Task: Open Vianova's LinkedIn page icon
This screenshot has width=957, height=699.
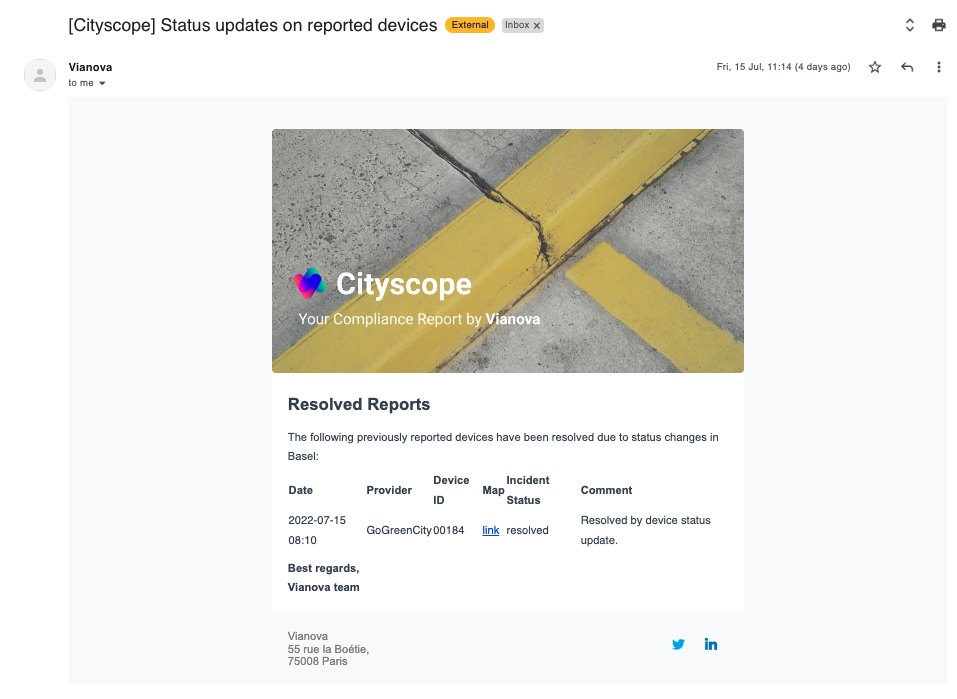Action: (x=710, y=644)
